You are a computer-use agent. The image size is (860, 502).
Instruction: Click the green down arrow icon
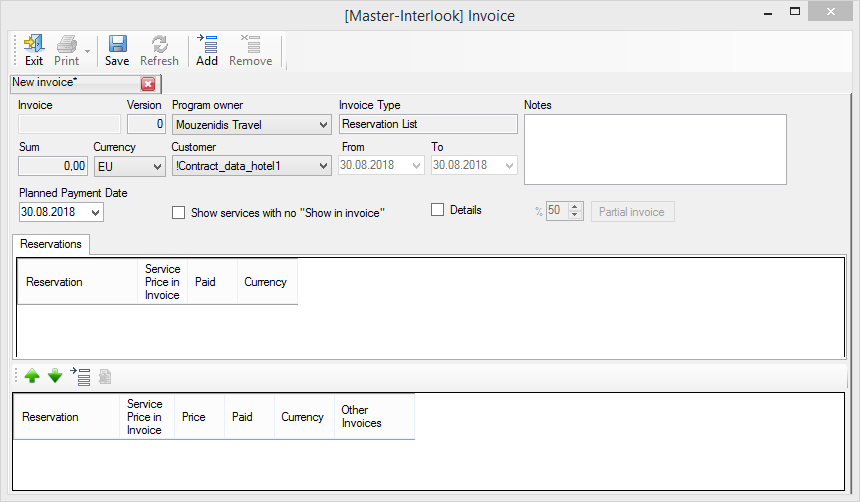point(55,377)
